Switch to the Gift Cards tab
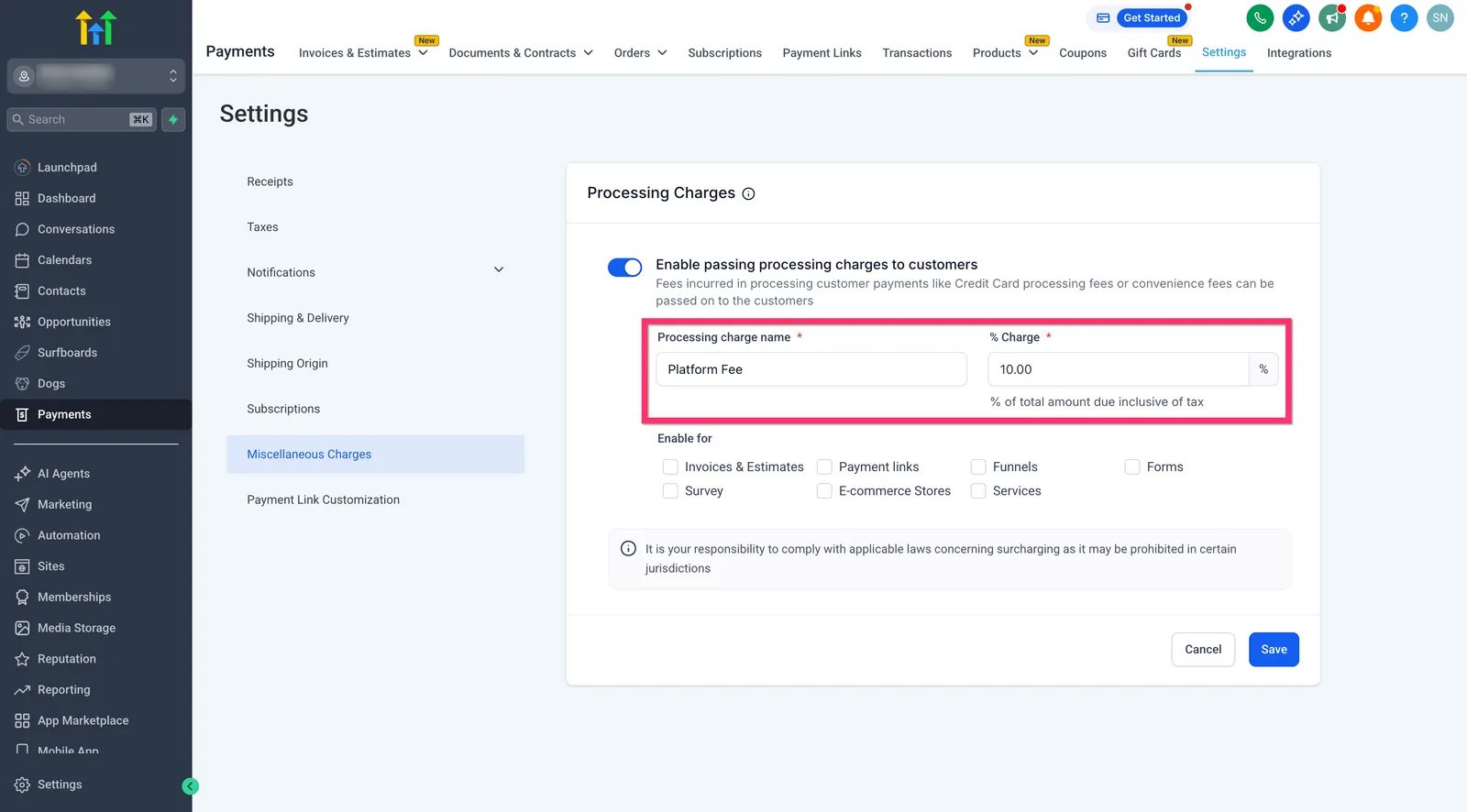 click(x=1153, y=53)
